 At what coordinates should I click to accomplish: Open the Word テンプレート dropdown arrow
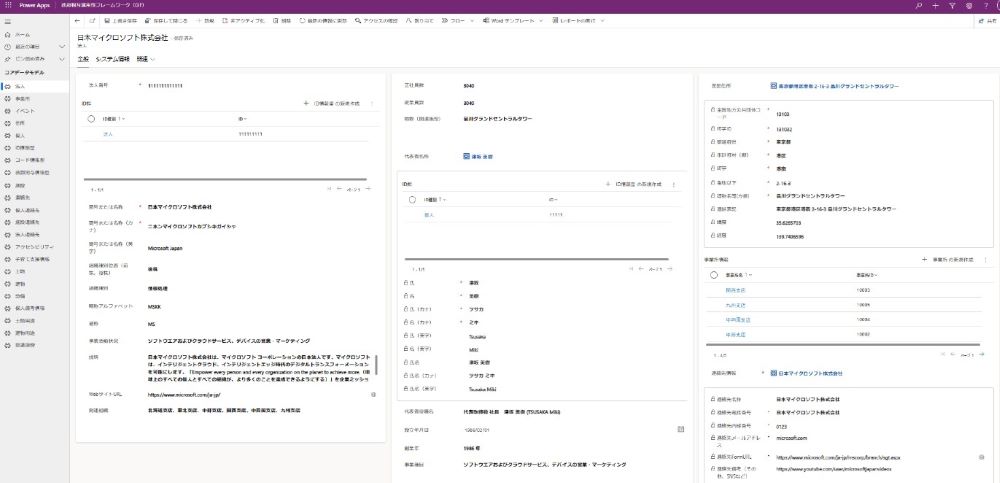(540, 21)
